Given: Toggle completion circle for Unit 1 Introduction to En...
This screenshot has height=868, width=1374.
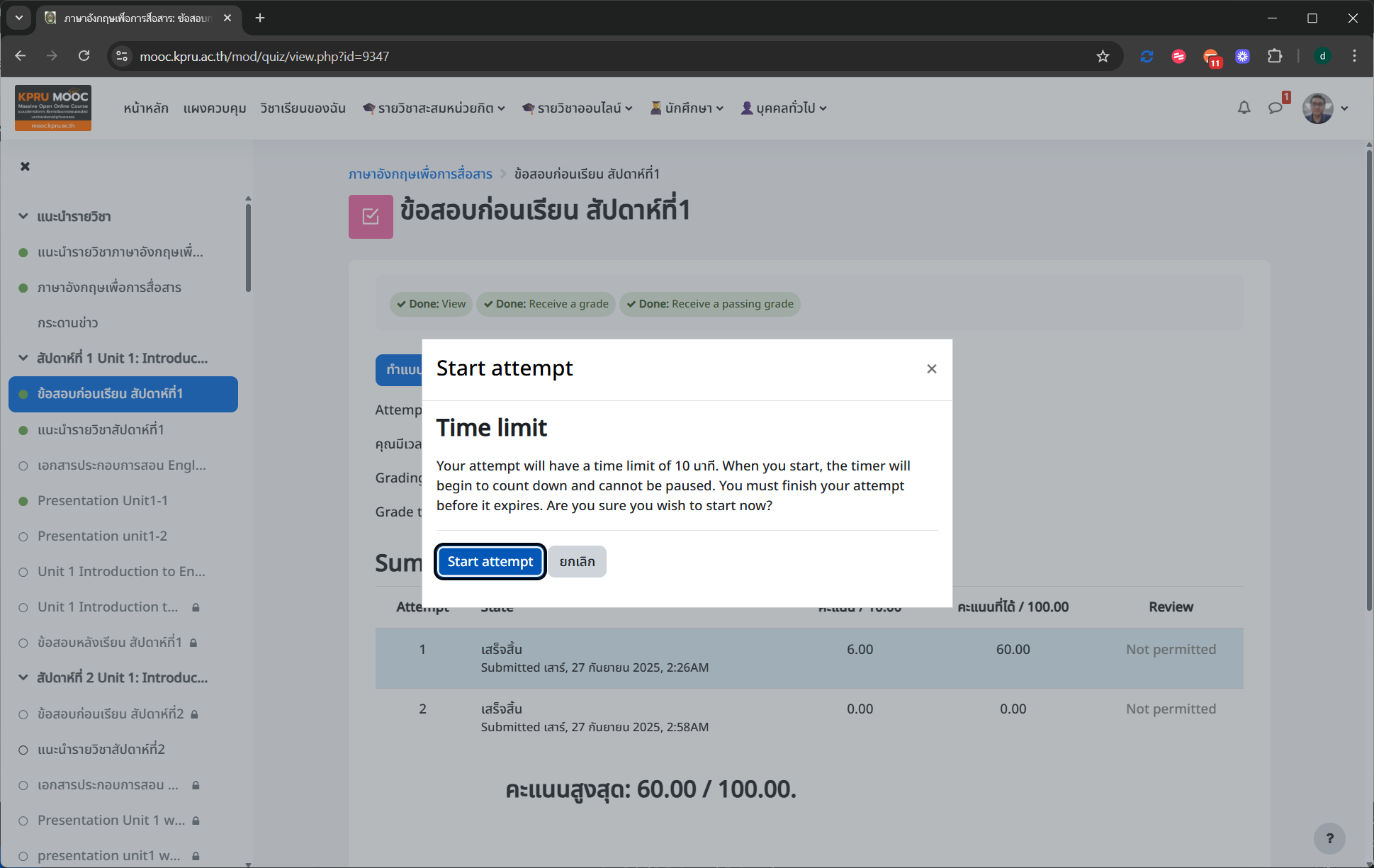Looking at the screenshot, I should [x=23, y=572].
